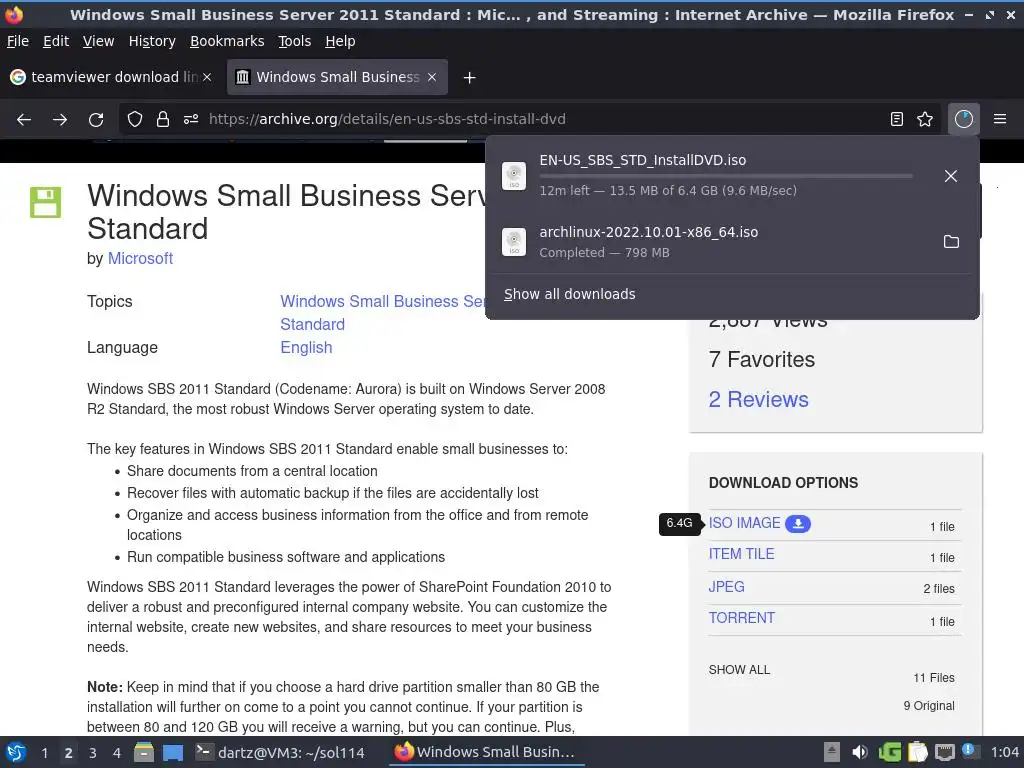This screenshot has width=1024, height=768.
Task: Click the monitor tray icon
Action: coord(945,752)
